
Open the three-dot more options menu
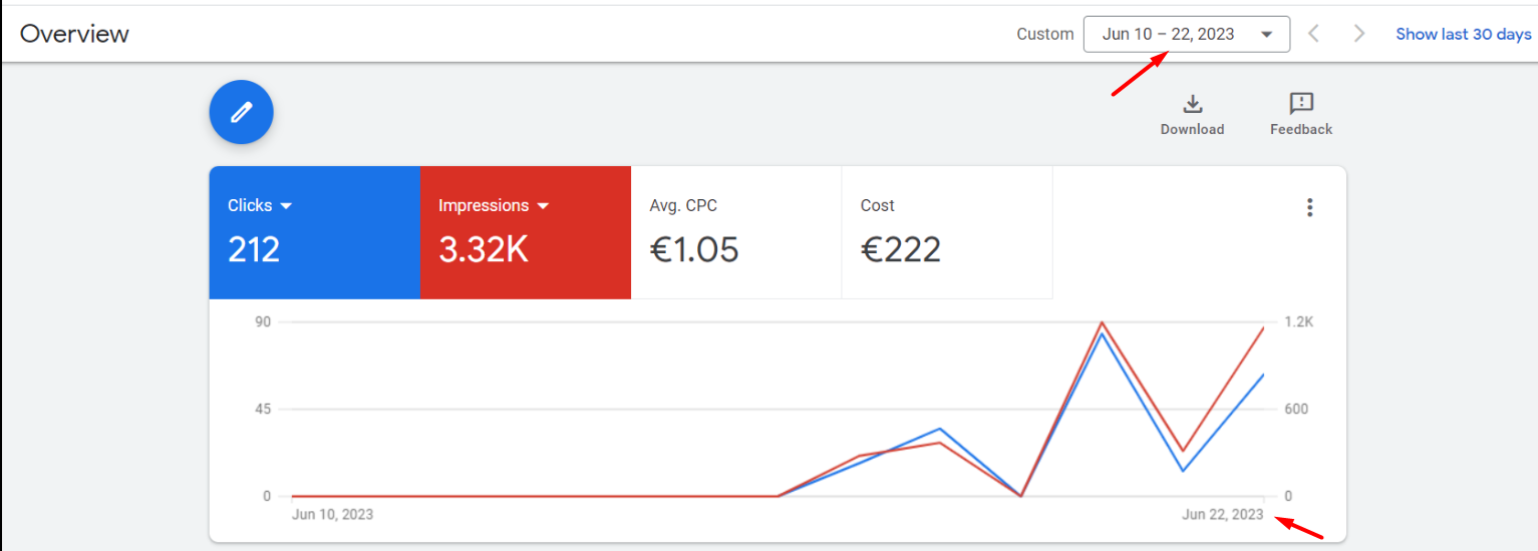pos(1309,208)
